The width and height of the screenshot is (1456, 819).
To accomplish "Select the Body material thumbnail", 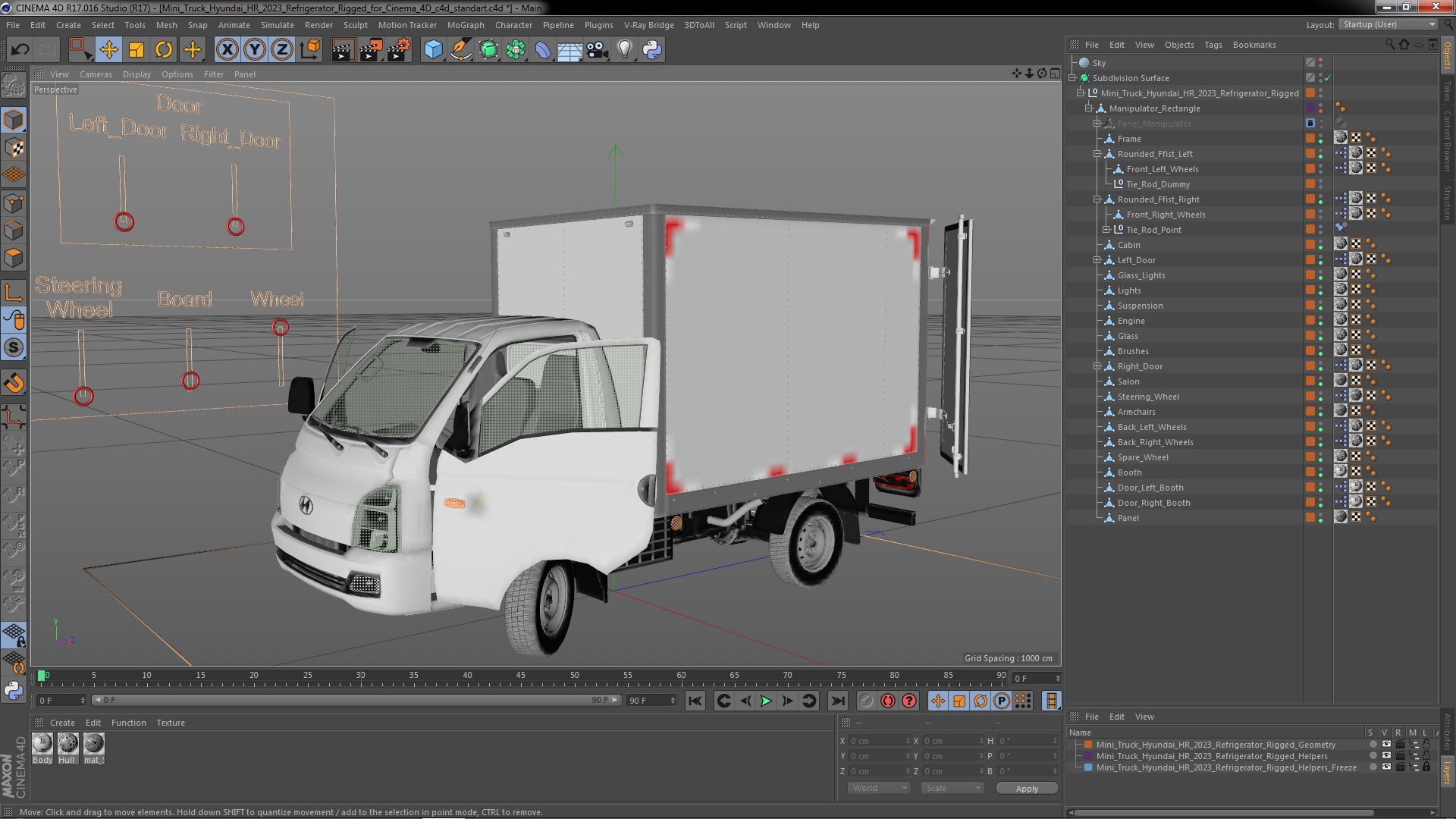I will (x=42, y=743).
